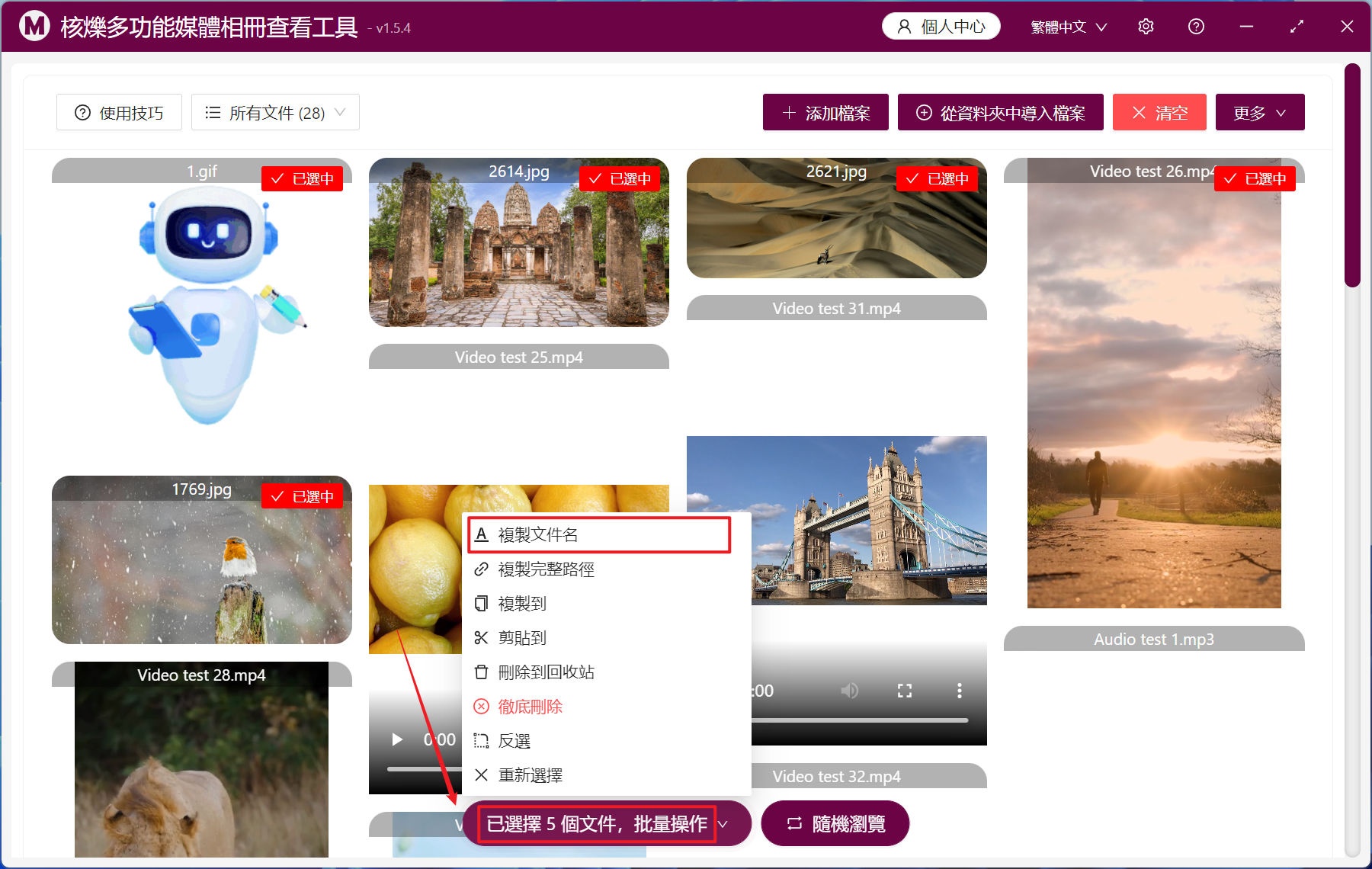Click the scissors icon beside 剪貼到

[x=481, y=638]
